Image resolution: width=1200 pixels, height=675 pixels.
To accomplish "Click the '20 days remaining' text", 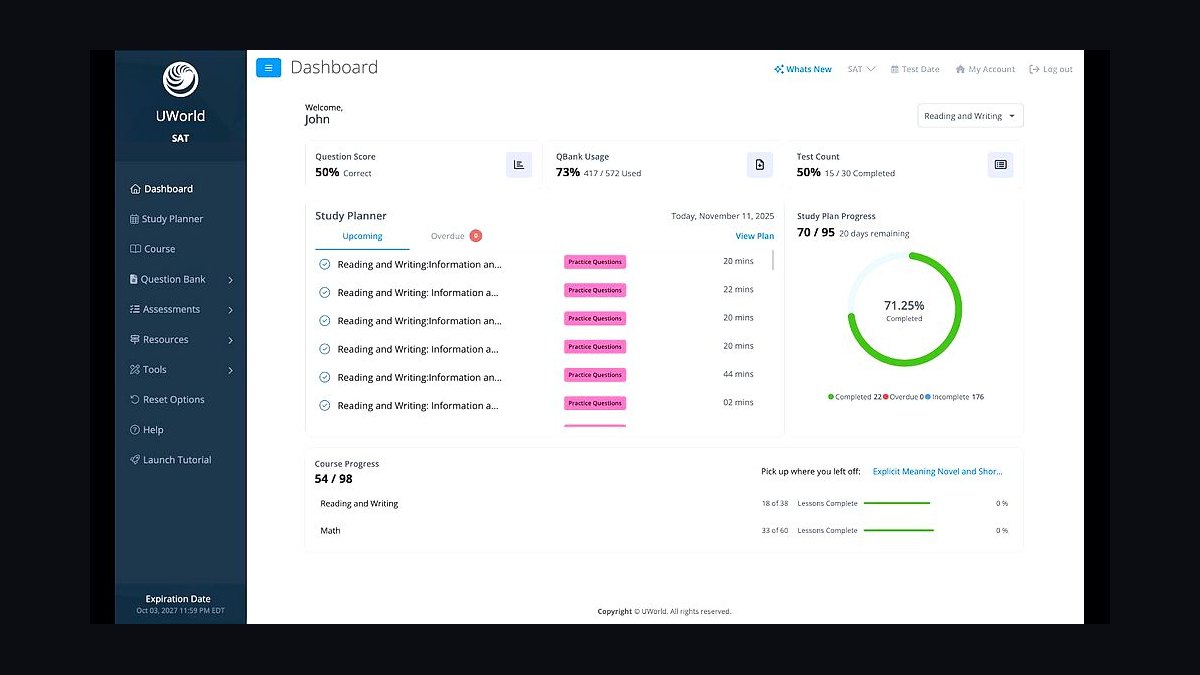I will [874, 234].
